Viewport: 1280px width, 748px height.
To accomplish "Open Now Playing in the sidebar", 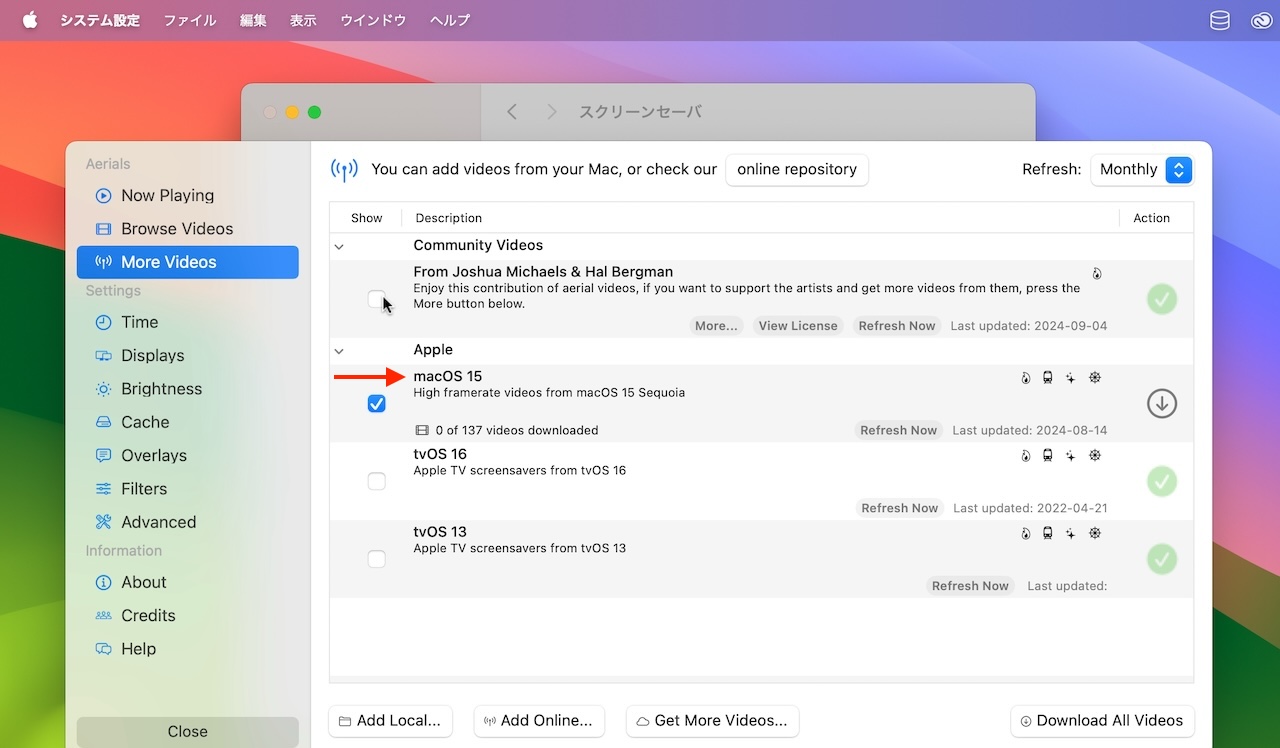I will (187, 195).
